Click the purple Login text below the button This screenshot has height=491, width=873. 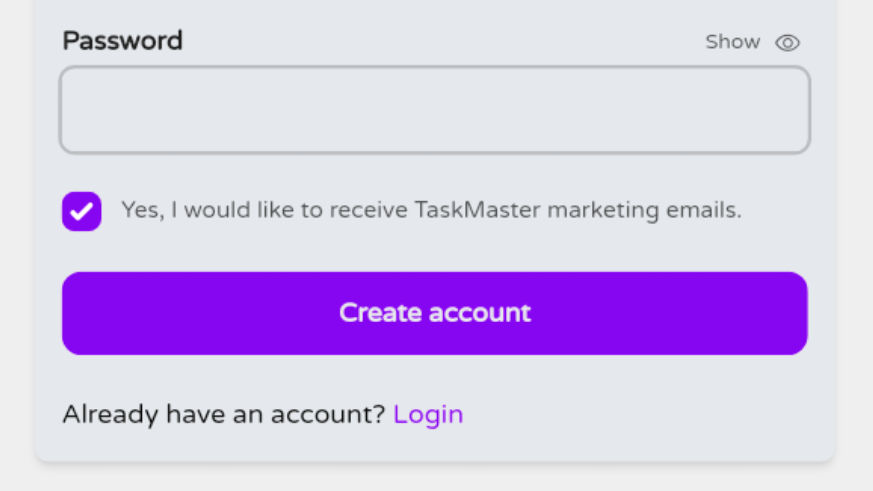428,414
